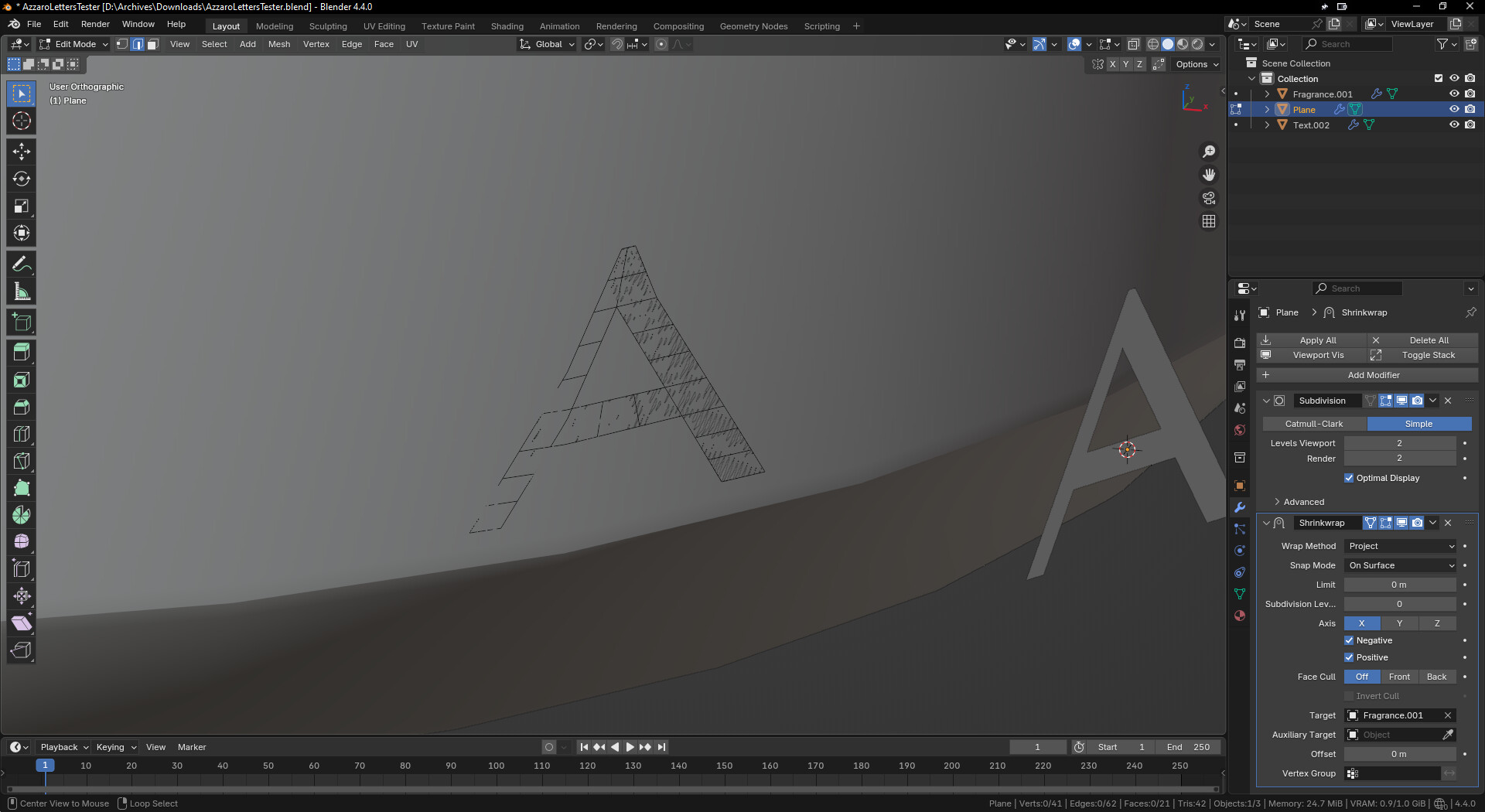The width and height of the screenshot is (1485, 812).
Task: Hide Fragrance.001 in viewport
Action: coord(1454,94)
